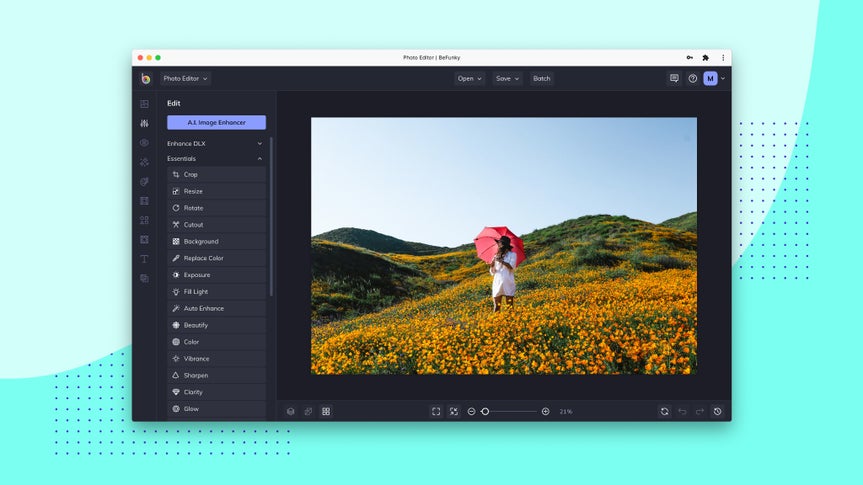
Task: Open the Touch Up eye sidebar icon
Action: click(144, 143)
